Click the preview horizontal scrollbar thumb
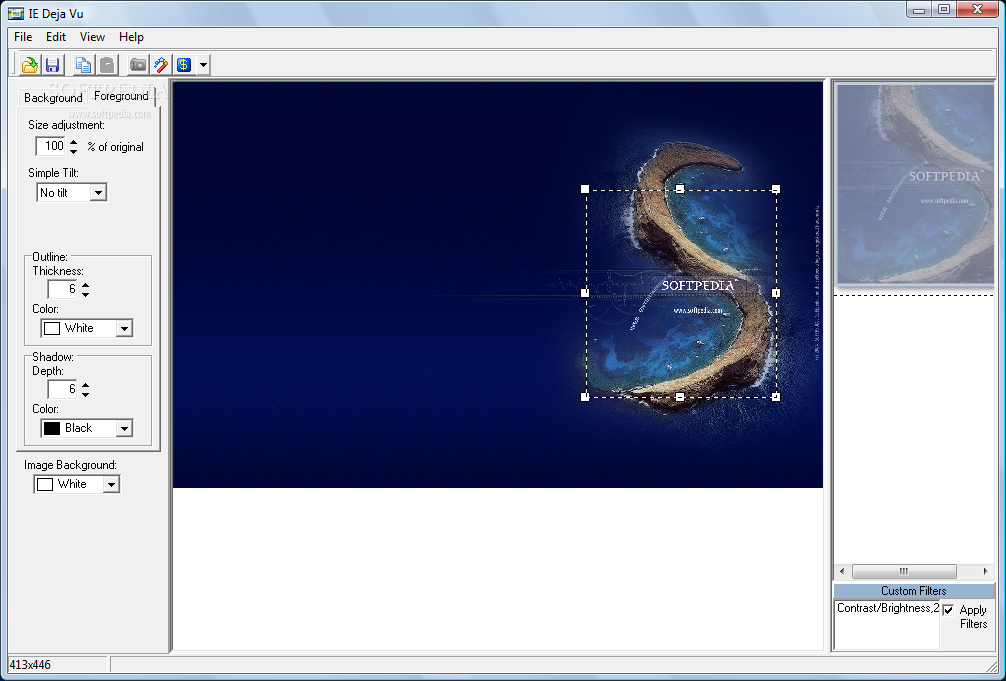Screen dimensions: 1006x681 point(903,571)
